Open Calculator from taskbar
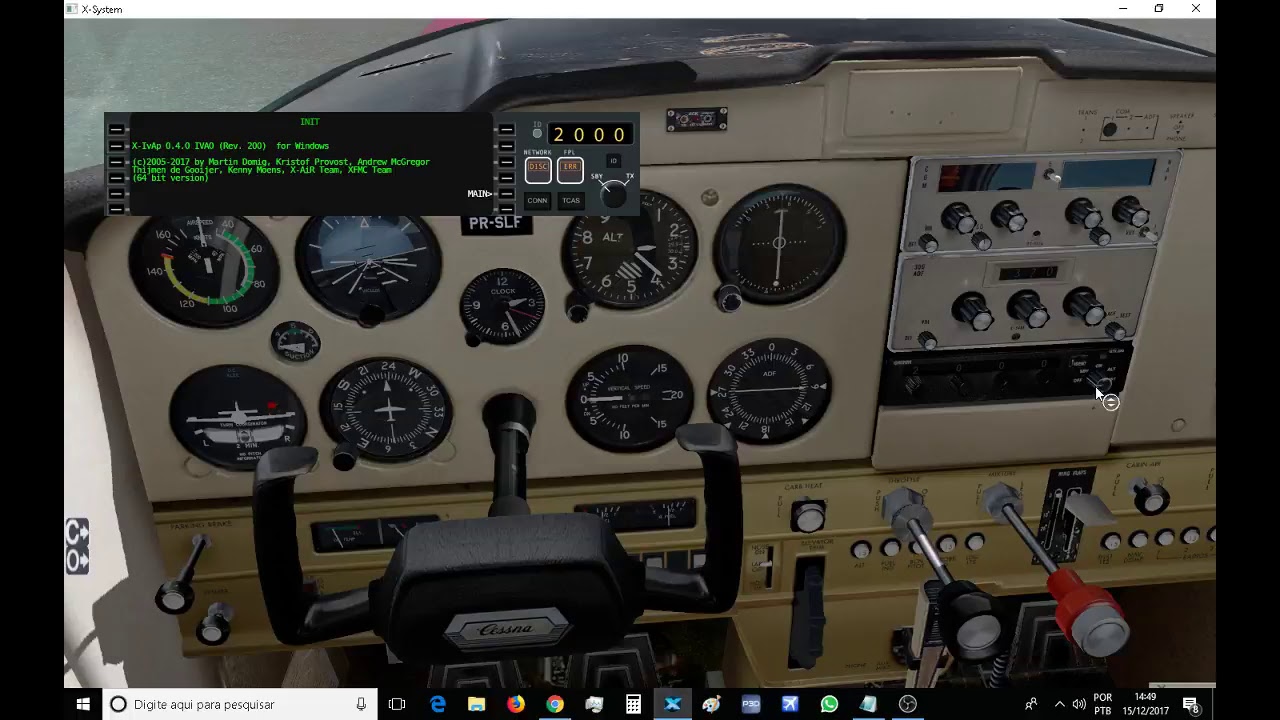Viewport: 1280px width, 720px height. (x=633, y=704)
